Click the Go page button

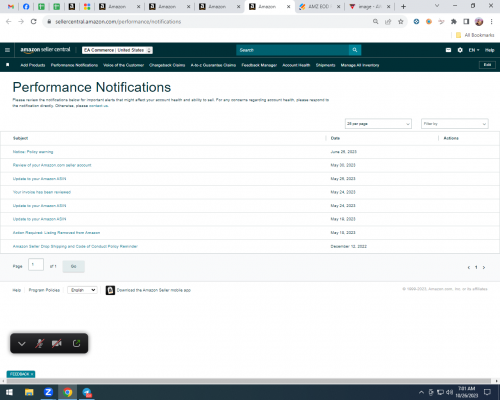point(74,266)
